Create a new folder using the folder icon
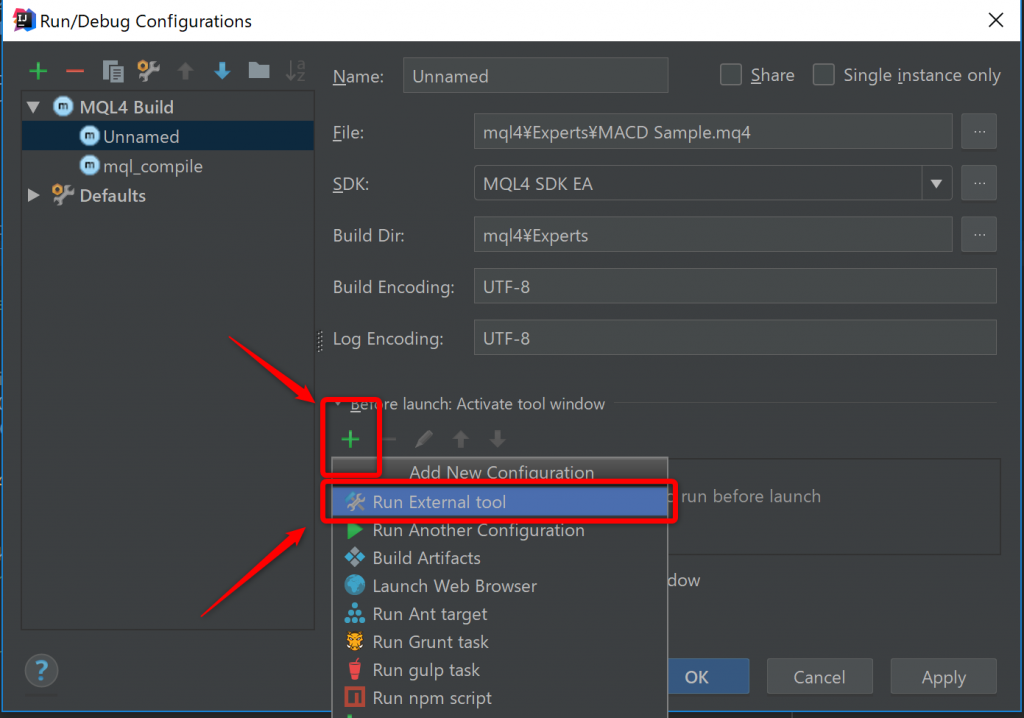Viewport: 1024px width, 718px height. [259, 71]
